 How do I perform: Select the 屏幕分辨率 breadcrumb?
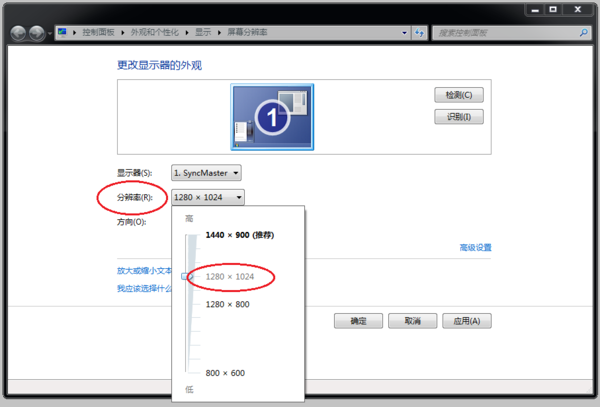pyautogui.click(x=247, y=33)
